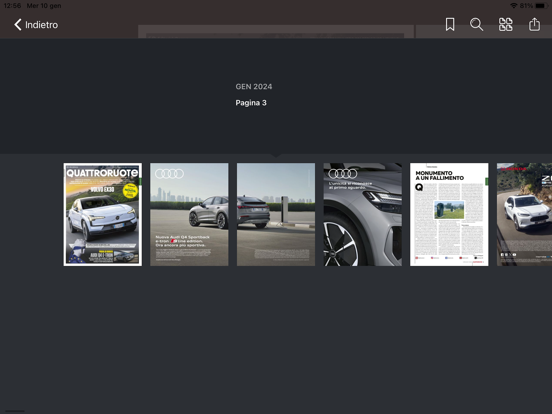This screenshot has height=414, width=552.
Task: Click the Pagina 3 label
Action: click(251, 103)
